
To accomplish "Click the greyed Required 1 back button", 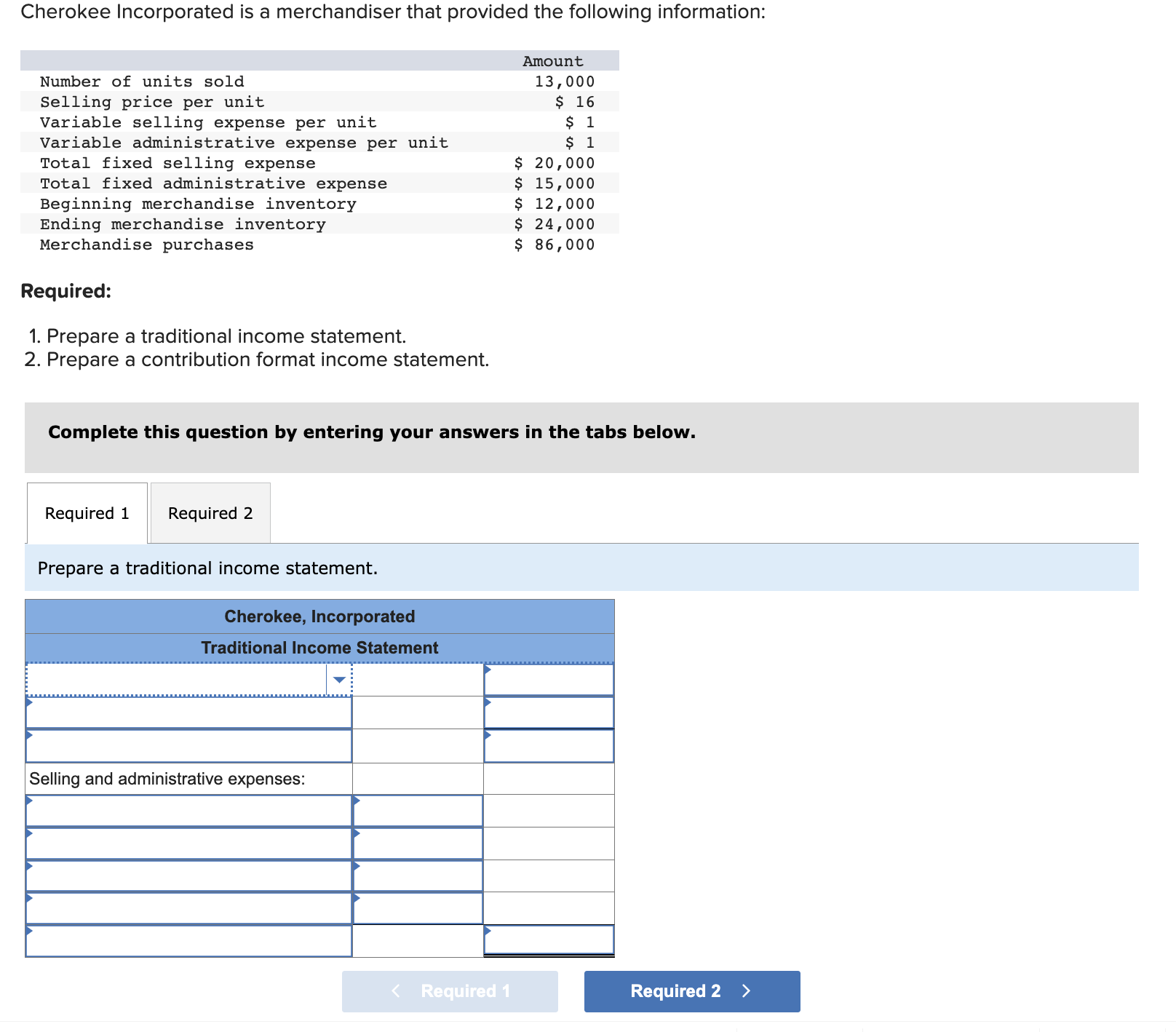I will pyautogui.click(x=450, y=991).
